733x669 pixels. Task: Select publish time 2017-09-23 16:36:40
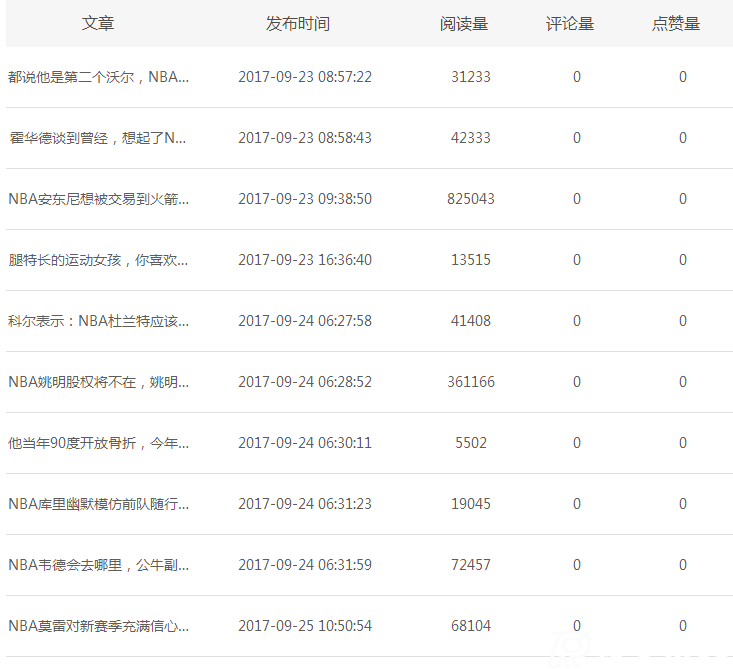[x=304, y=260]
